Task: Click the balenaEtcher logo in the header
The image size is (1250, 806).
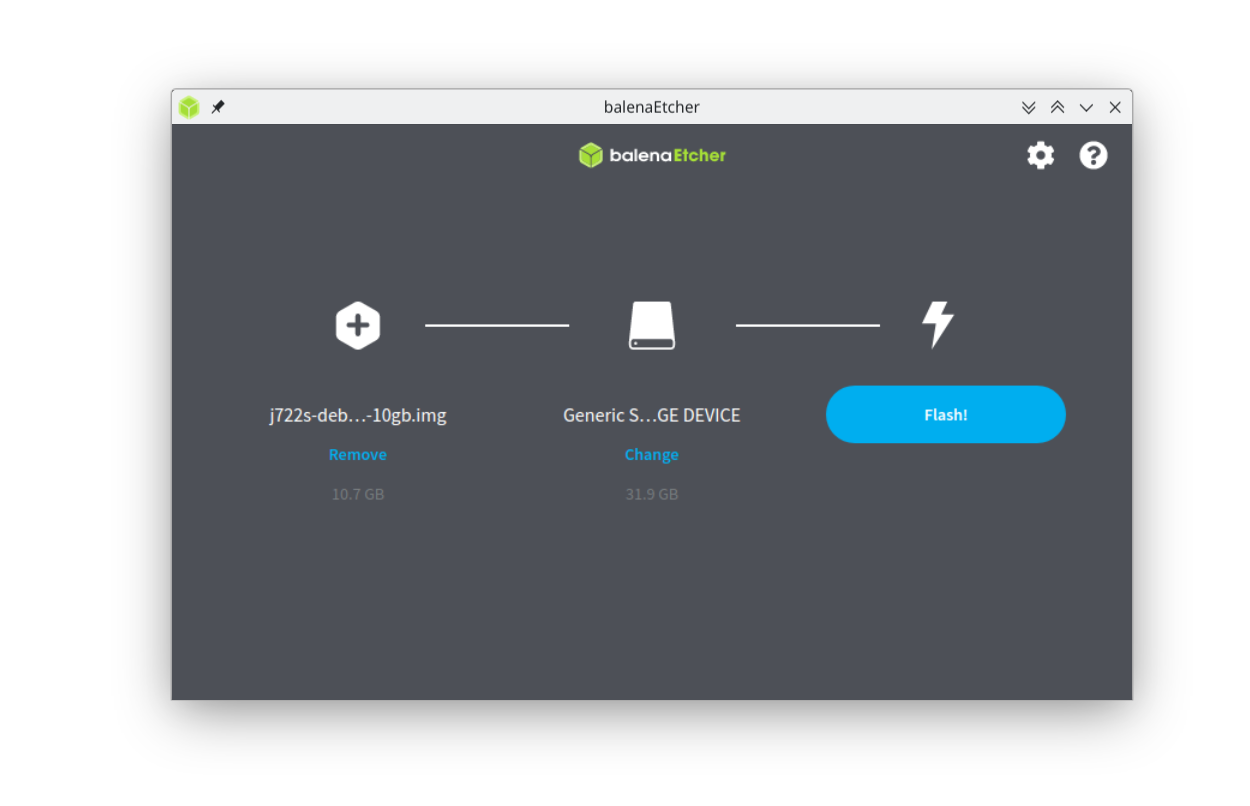Action: click(x=651, y=155)
